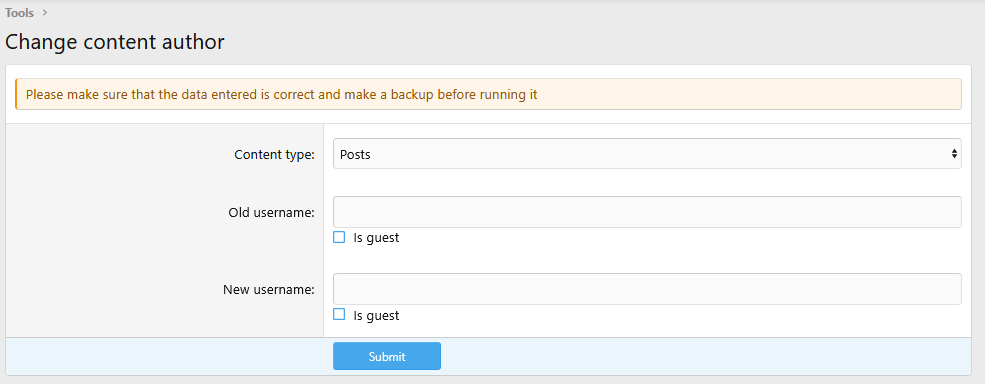
Task: Open the Tools breadcrumb link
Action: pyautogui.click(x=19, y=13)
